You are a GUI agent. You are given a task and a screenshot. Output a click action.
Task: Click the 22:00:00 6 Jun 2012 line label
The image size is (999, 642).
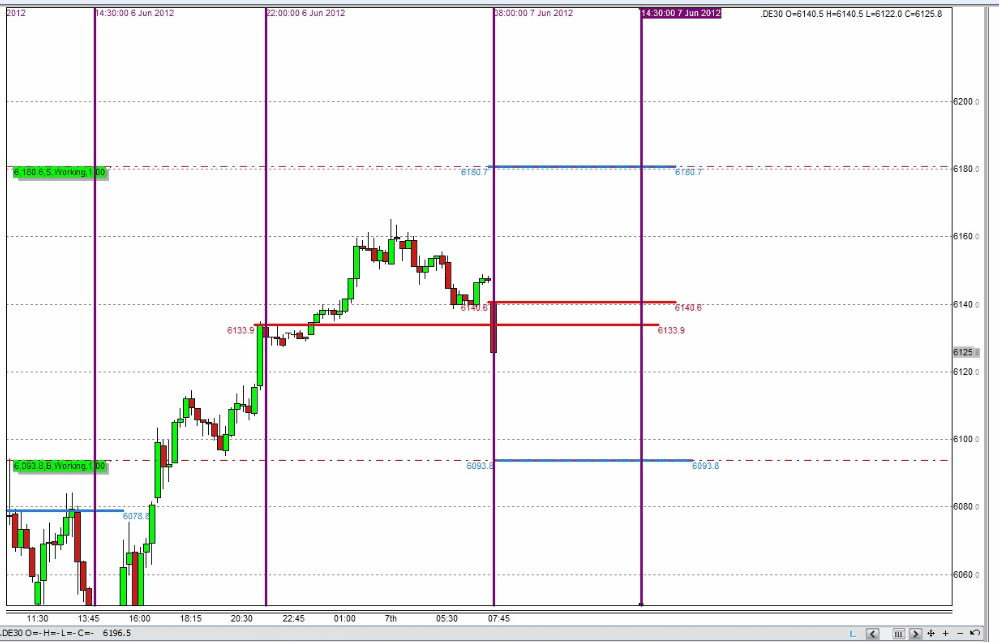(306, 13)
